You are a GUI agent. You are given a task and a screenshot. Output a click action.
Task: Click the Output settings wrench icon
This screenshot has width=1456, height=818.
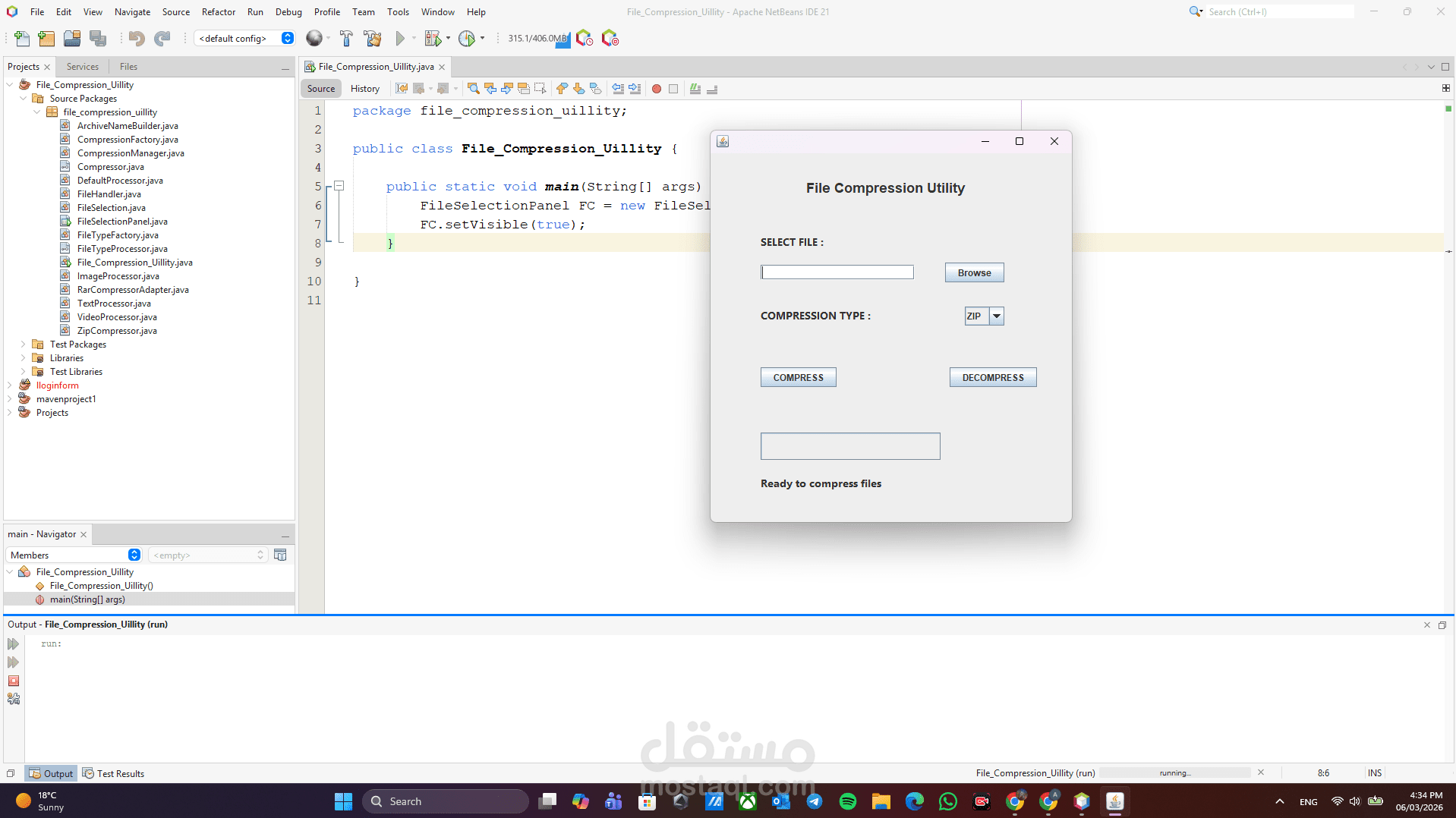tap(14, 699)
